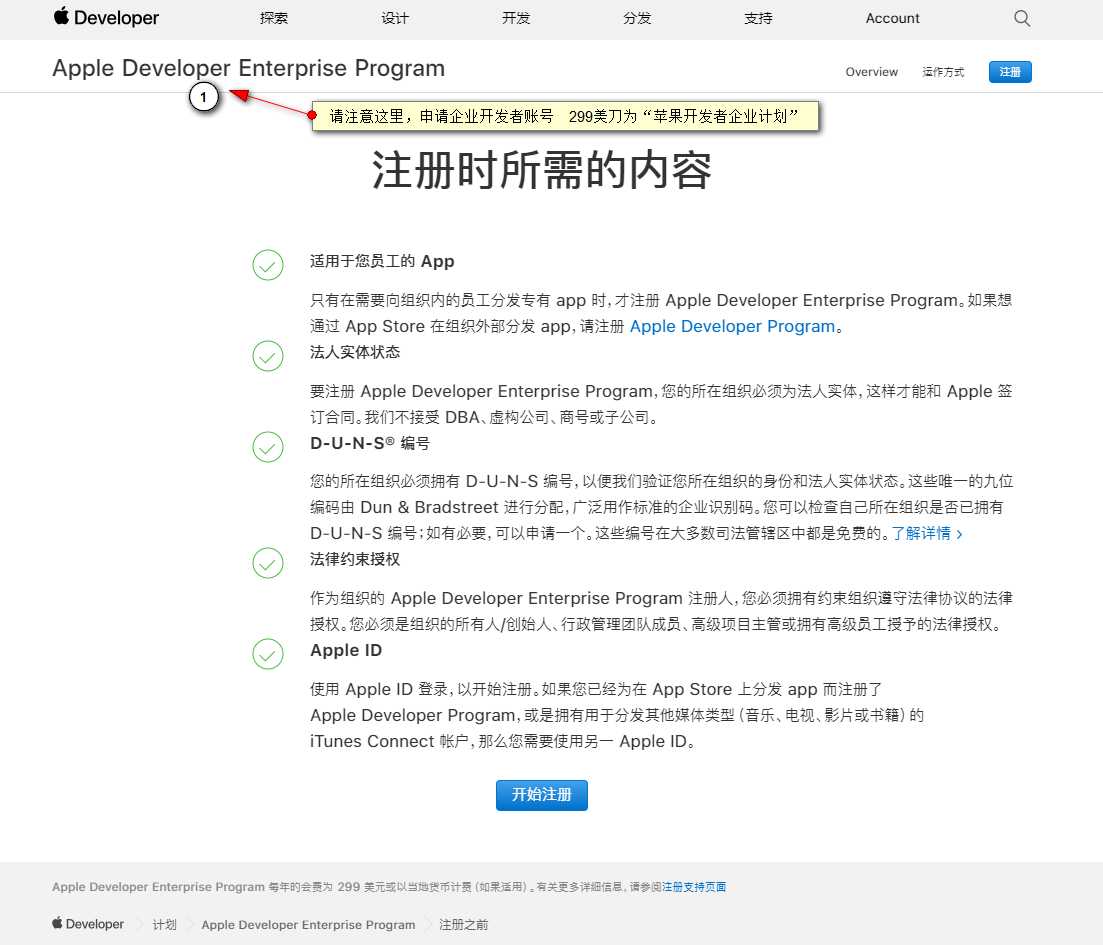Click the 注册之前 breadcrumb item

464,925
